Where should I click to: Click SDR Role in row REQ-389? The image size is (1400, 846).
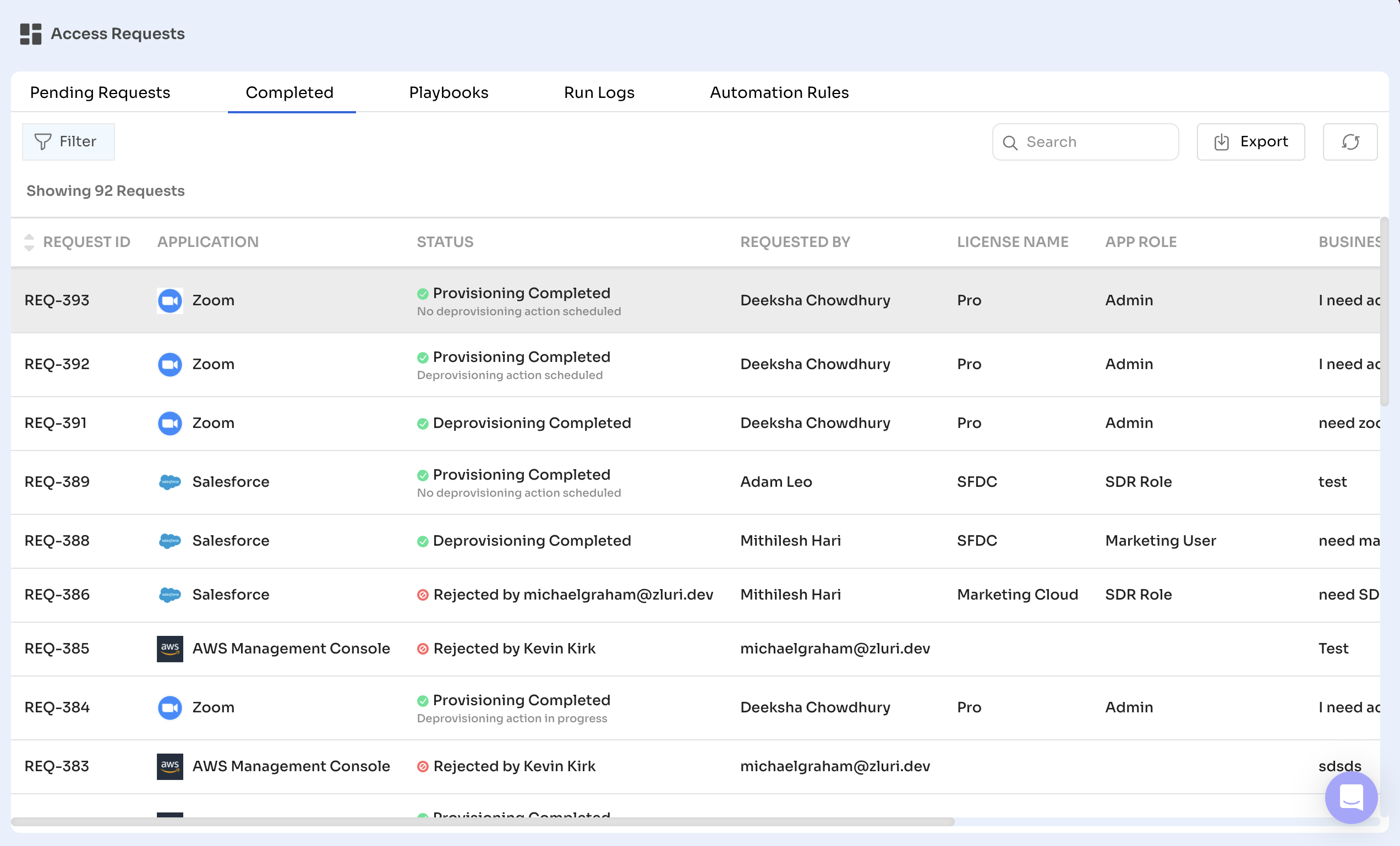[1138, 482]
